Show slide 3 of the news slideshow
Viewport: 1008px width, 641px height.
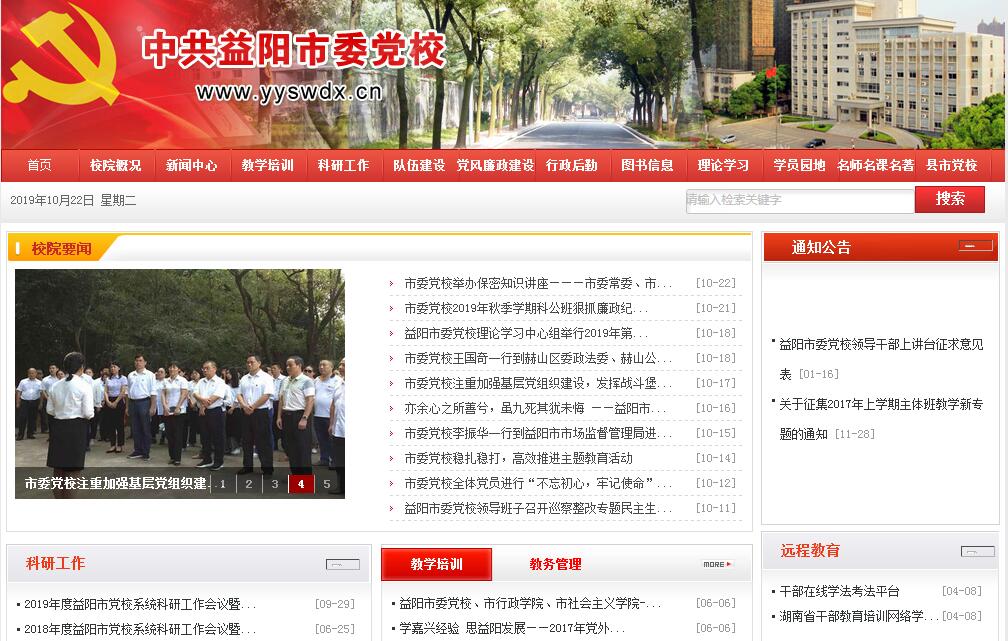tap(274, 484)
